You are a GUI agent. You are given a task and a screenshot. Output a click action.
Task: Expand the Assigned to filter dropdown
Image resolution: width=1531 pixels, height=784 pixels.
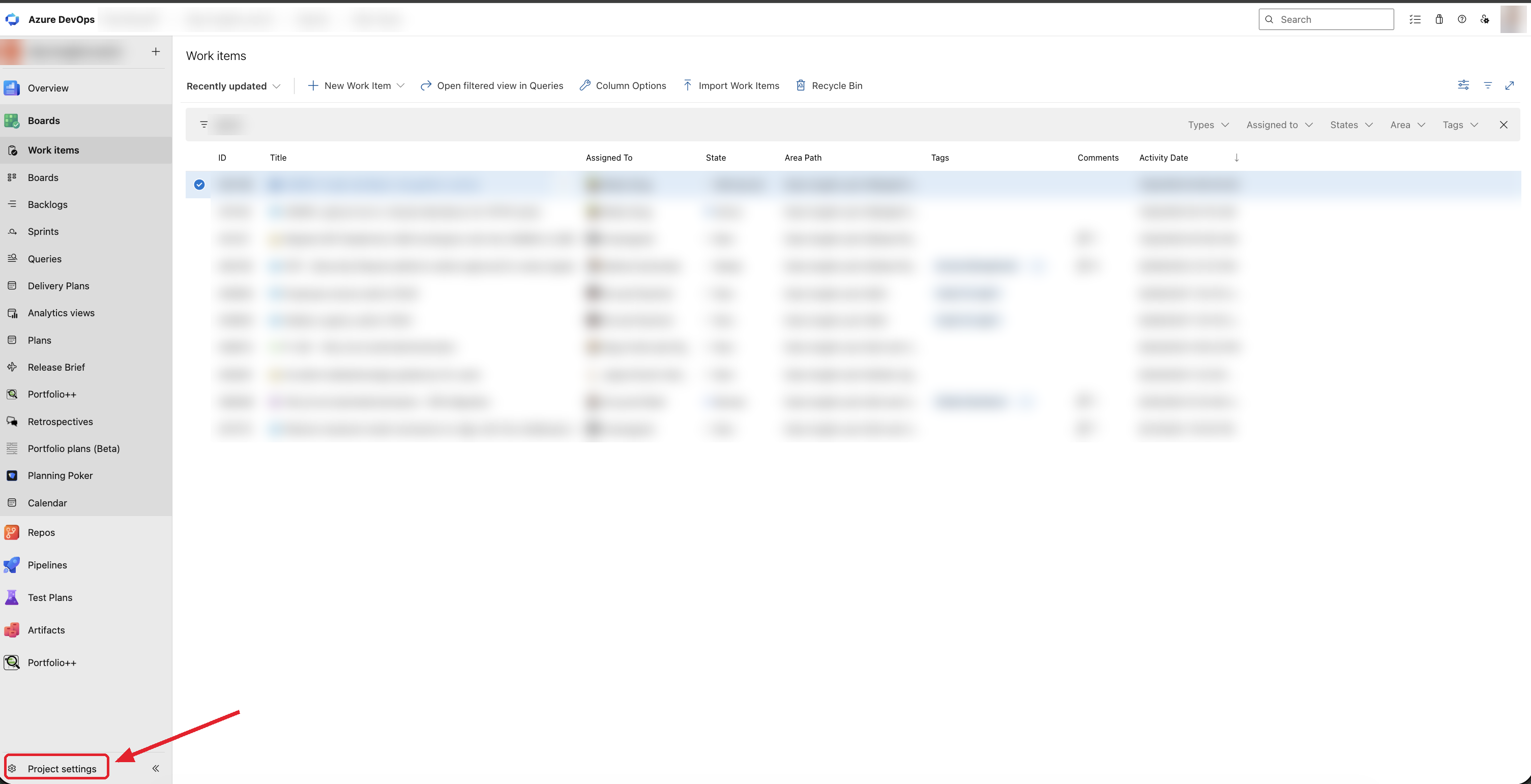click(x=1279, y=125)
